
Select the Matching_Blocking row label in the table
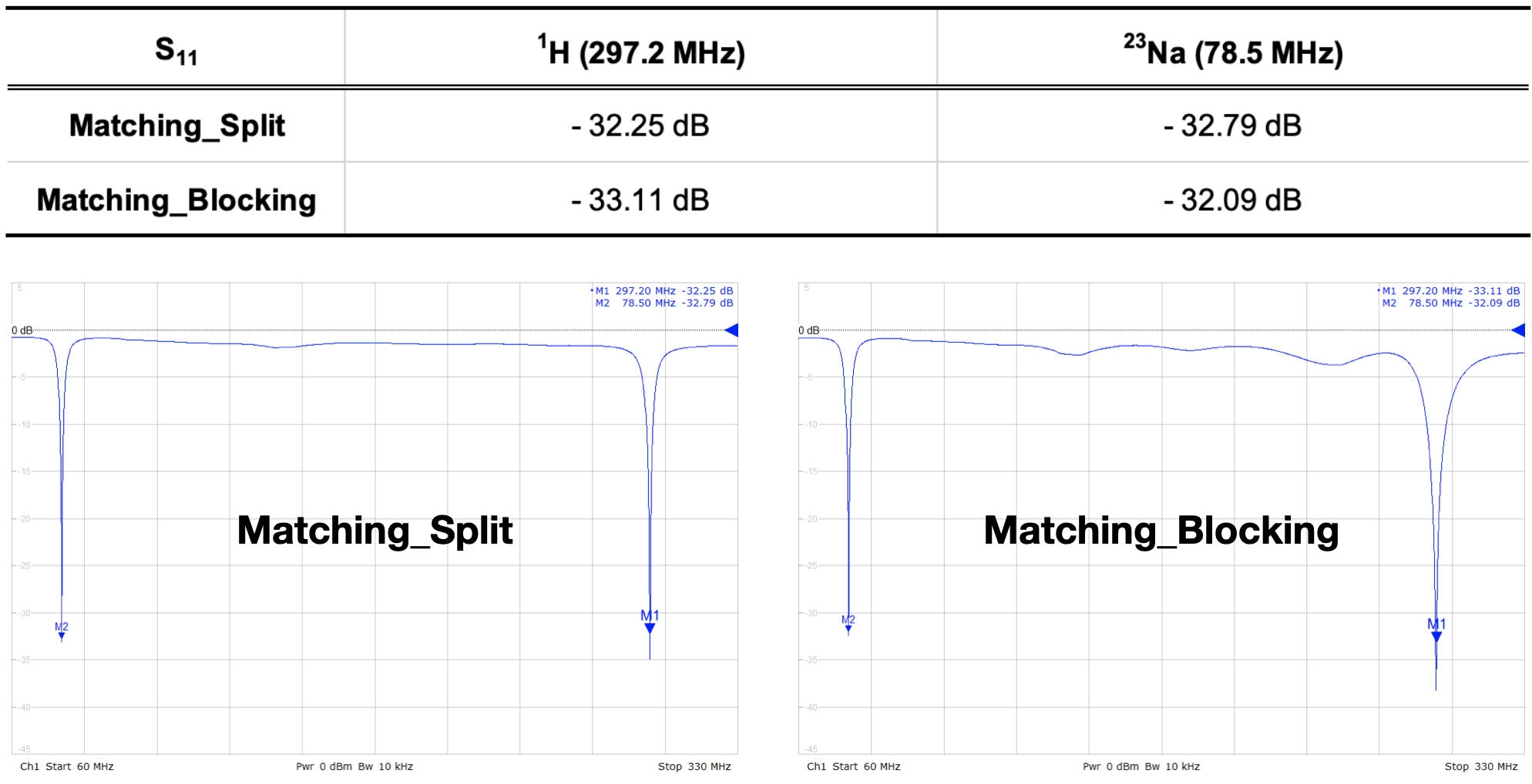pos(176,200)
